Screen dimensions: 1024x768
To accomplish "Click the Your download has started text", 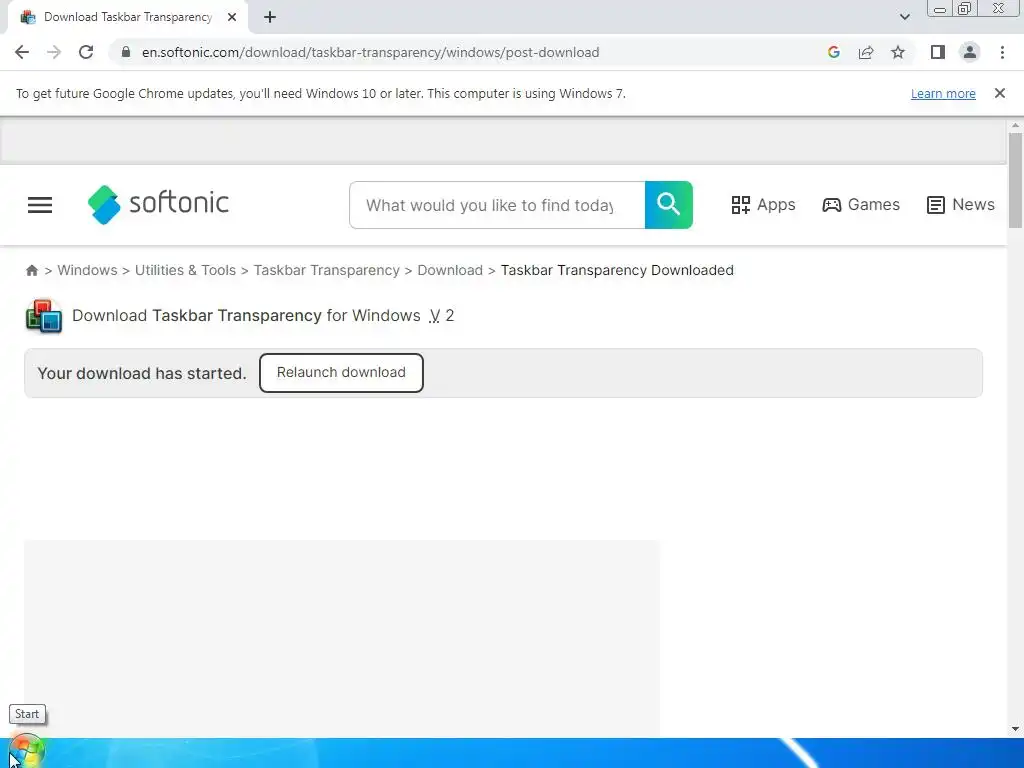I will [142, 374].
